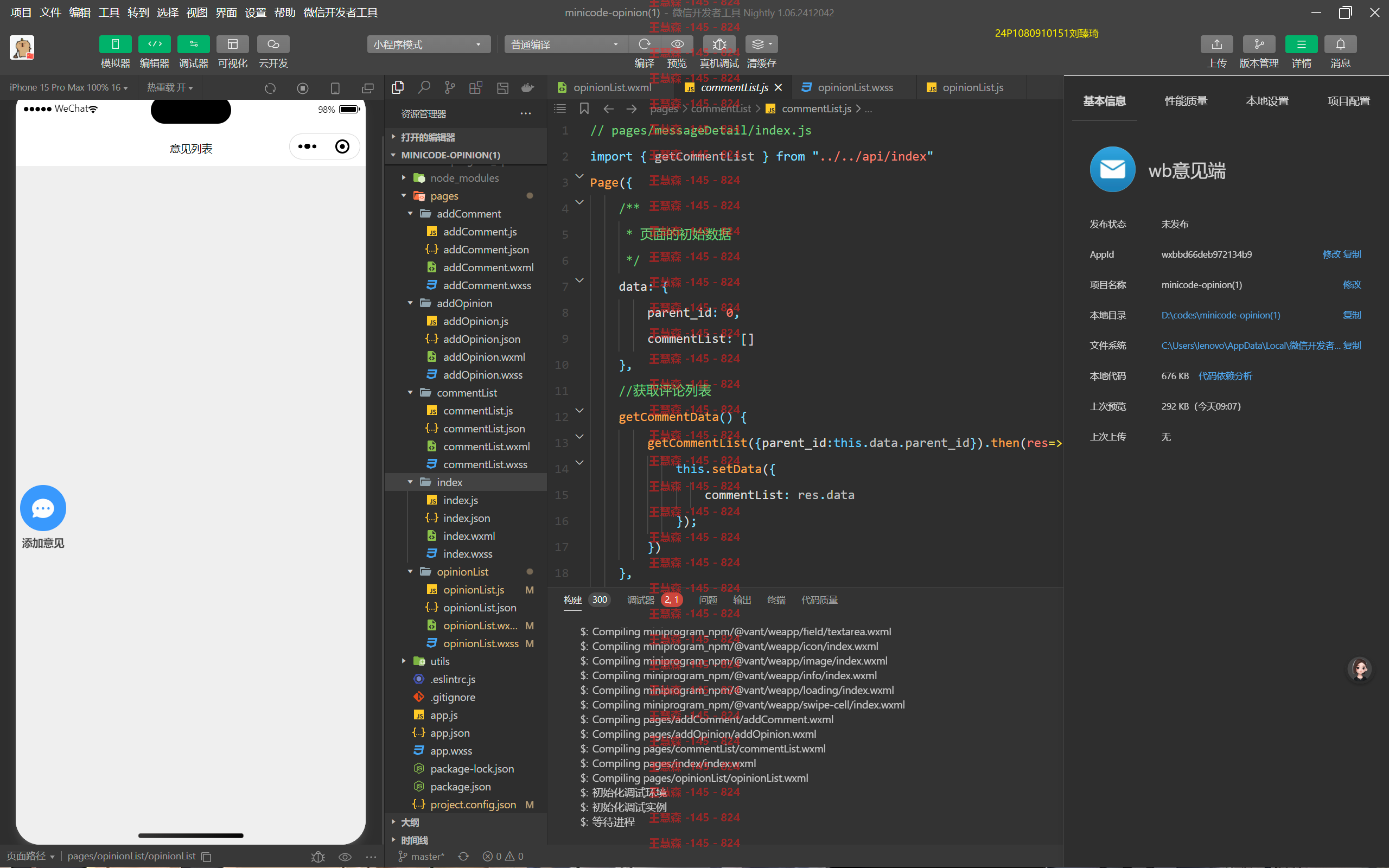Click the simulator capsule menu dots
Image resolution: width=1389 pixels, height=868 pixels.
point(307,146)
